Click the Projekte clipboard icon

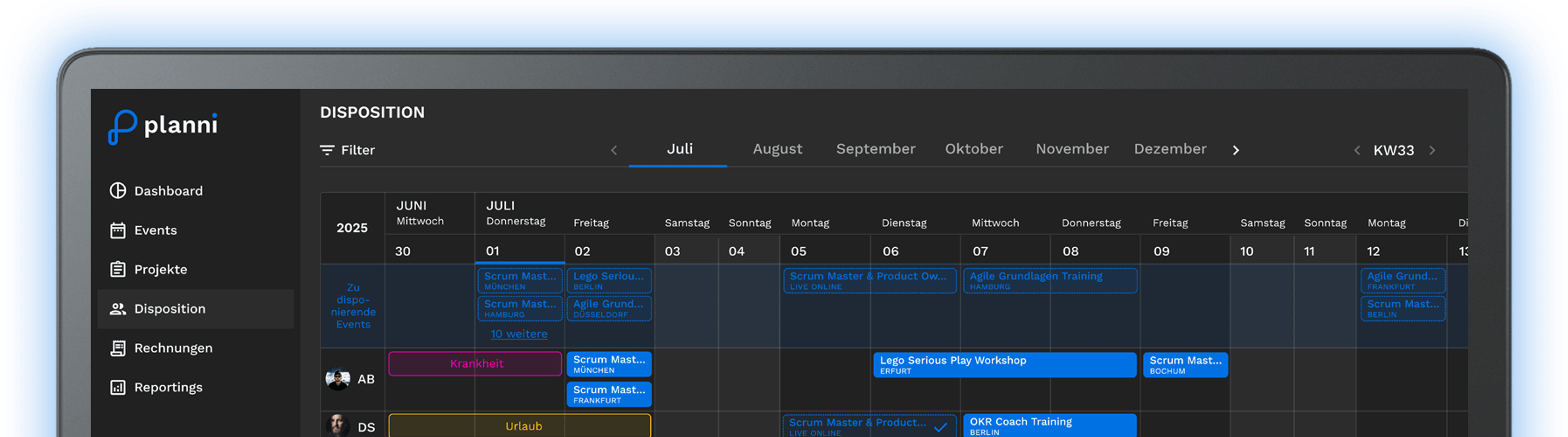pos(118,269)
